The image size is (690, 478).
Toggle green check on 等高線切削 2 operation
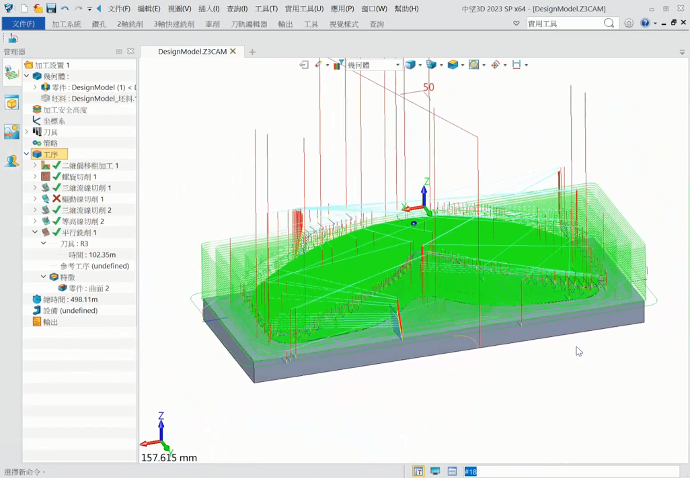(57, 221)
